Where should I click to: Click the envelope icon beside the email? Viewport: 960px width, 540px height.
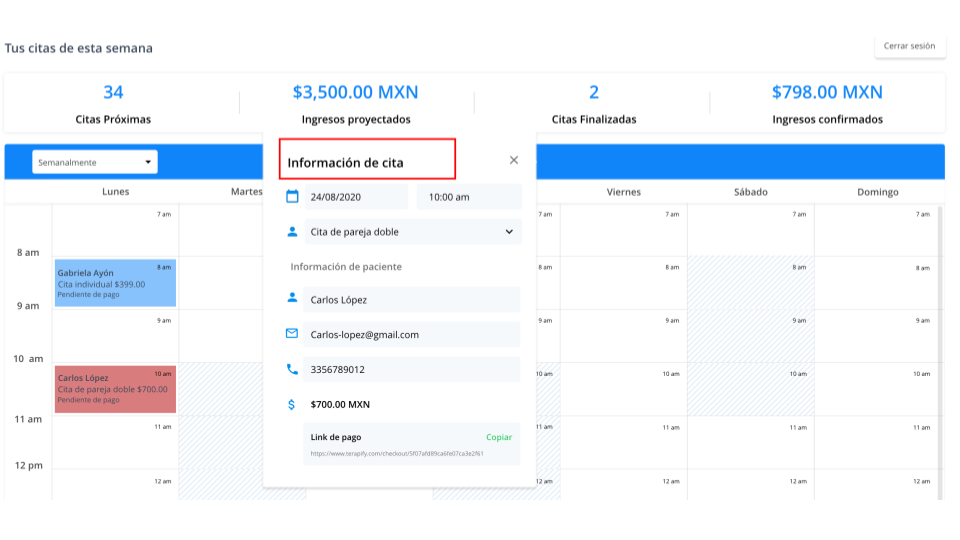click(292, 334)
